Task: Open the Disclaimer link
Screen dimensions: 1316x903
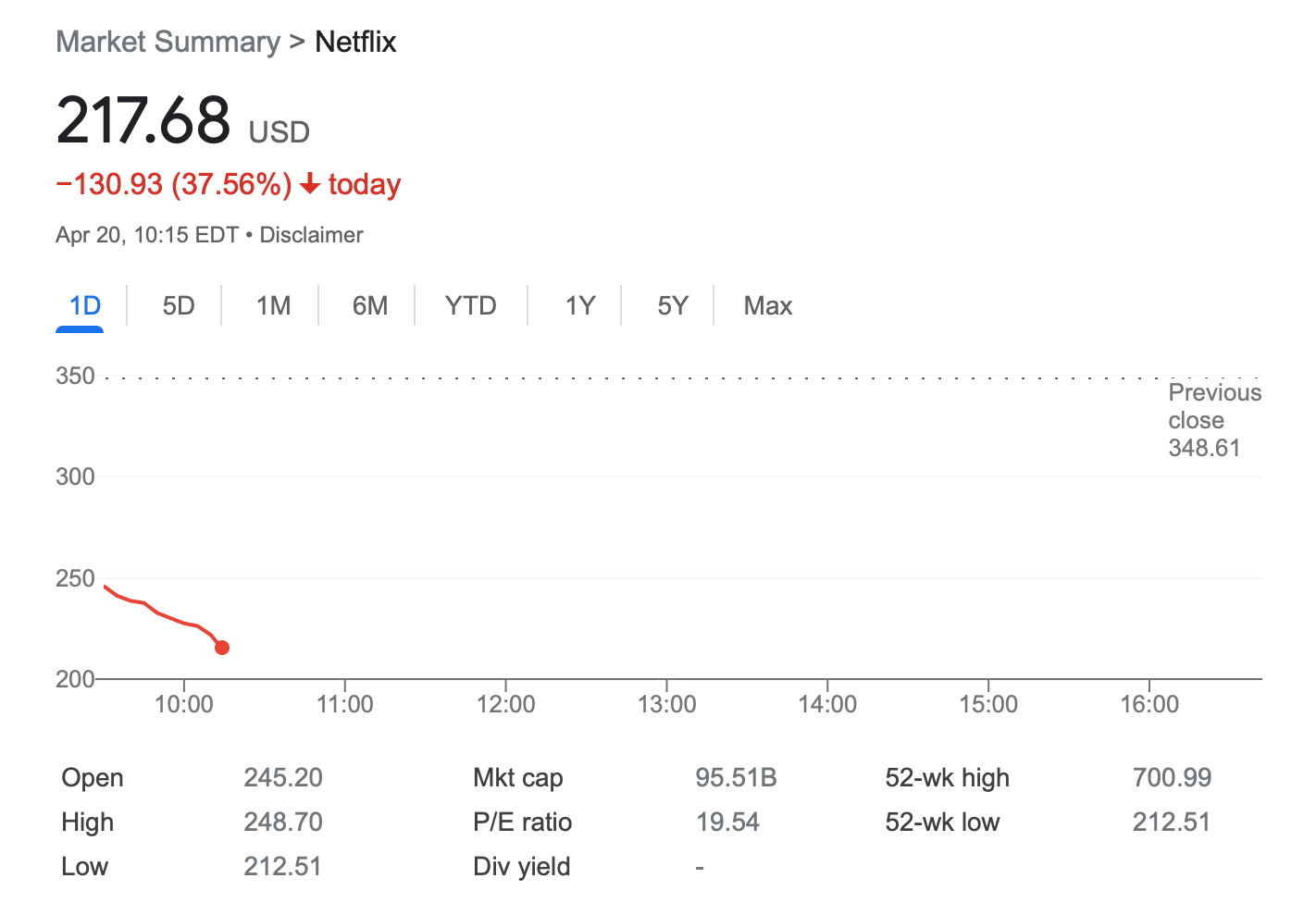Action: (x=311, y=234)
